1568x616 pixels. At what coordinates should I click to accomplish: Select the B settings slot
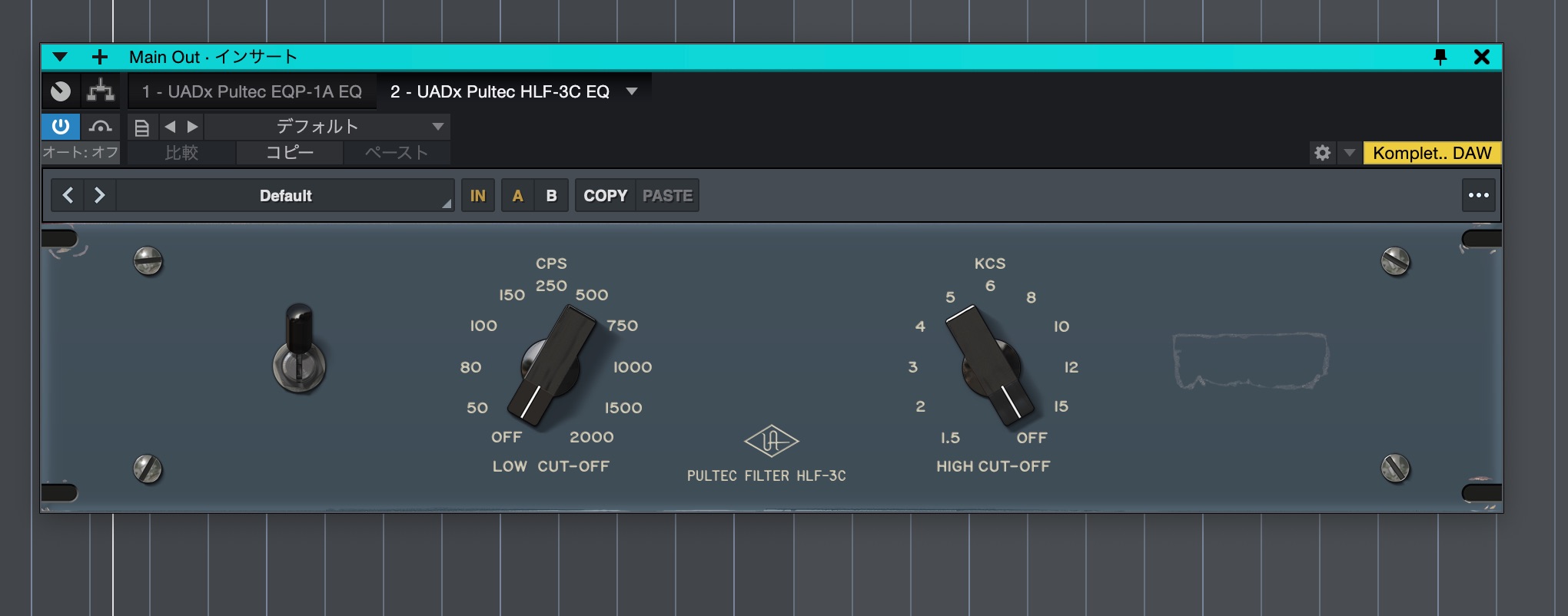click(551, 195)
